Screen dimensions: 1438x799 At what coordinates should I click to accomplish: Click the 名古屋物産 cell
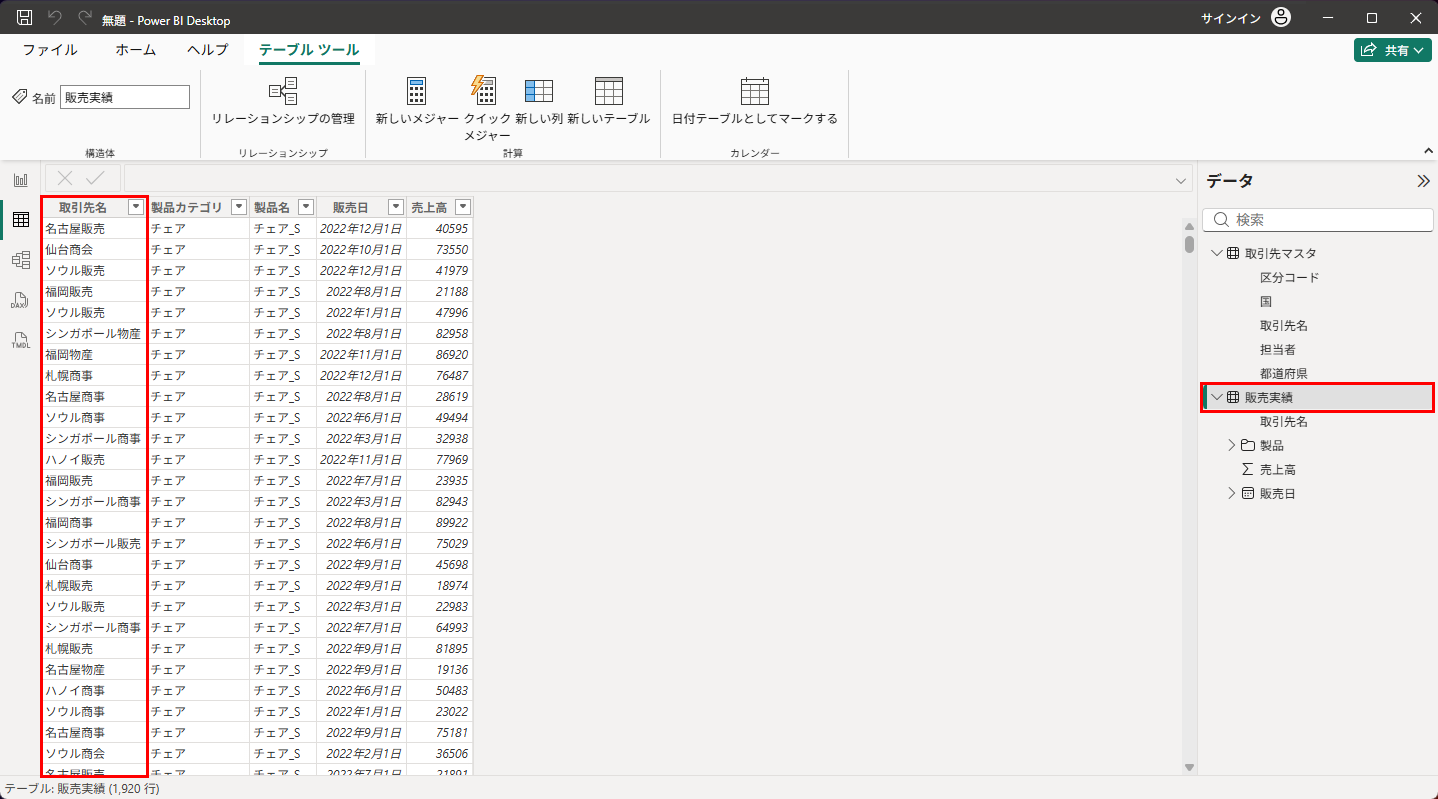click(94, 670)
